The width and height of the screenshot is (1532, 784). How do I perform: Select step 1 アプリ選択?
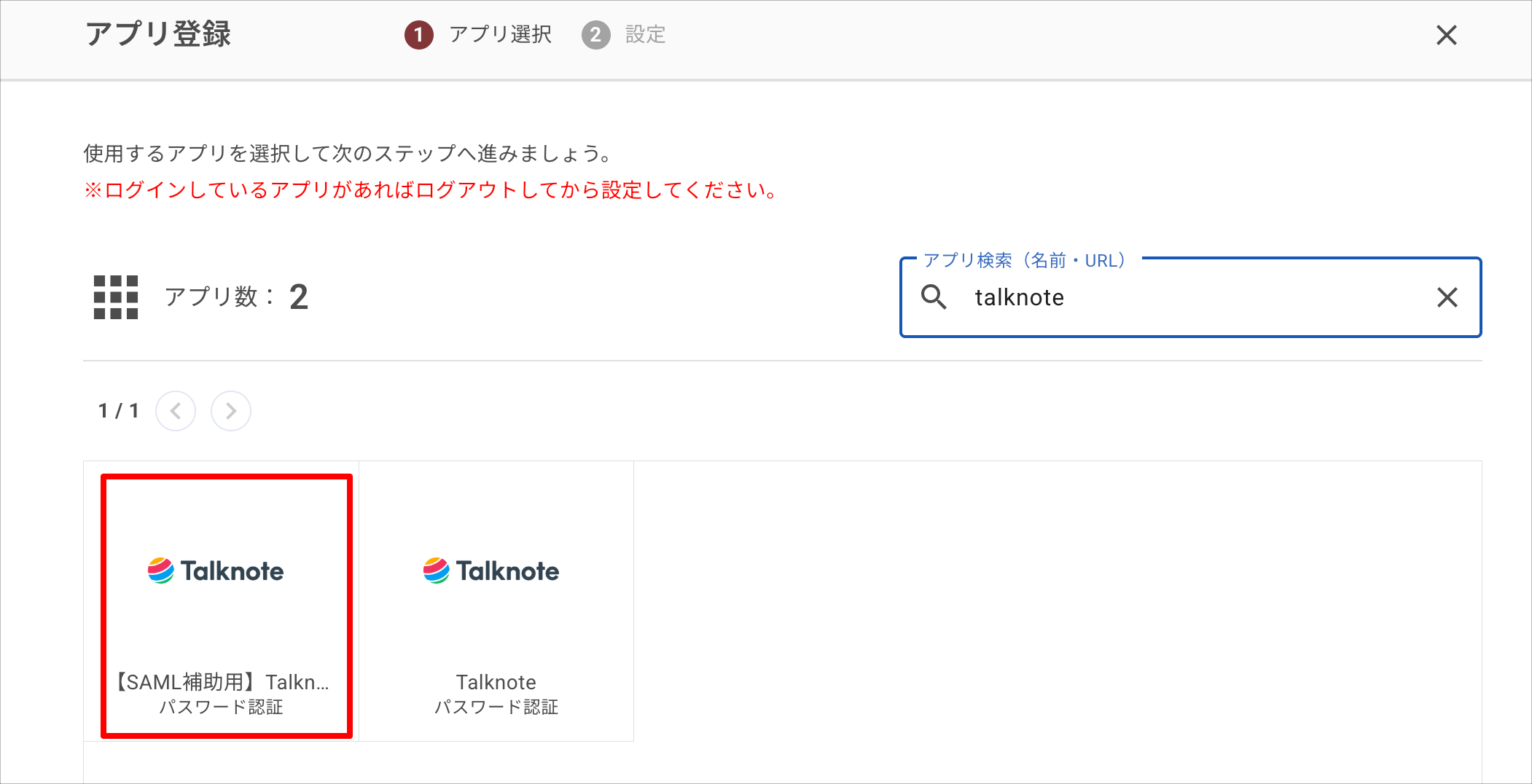[x=478, y=34]
